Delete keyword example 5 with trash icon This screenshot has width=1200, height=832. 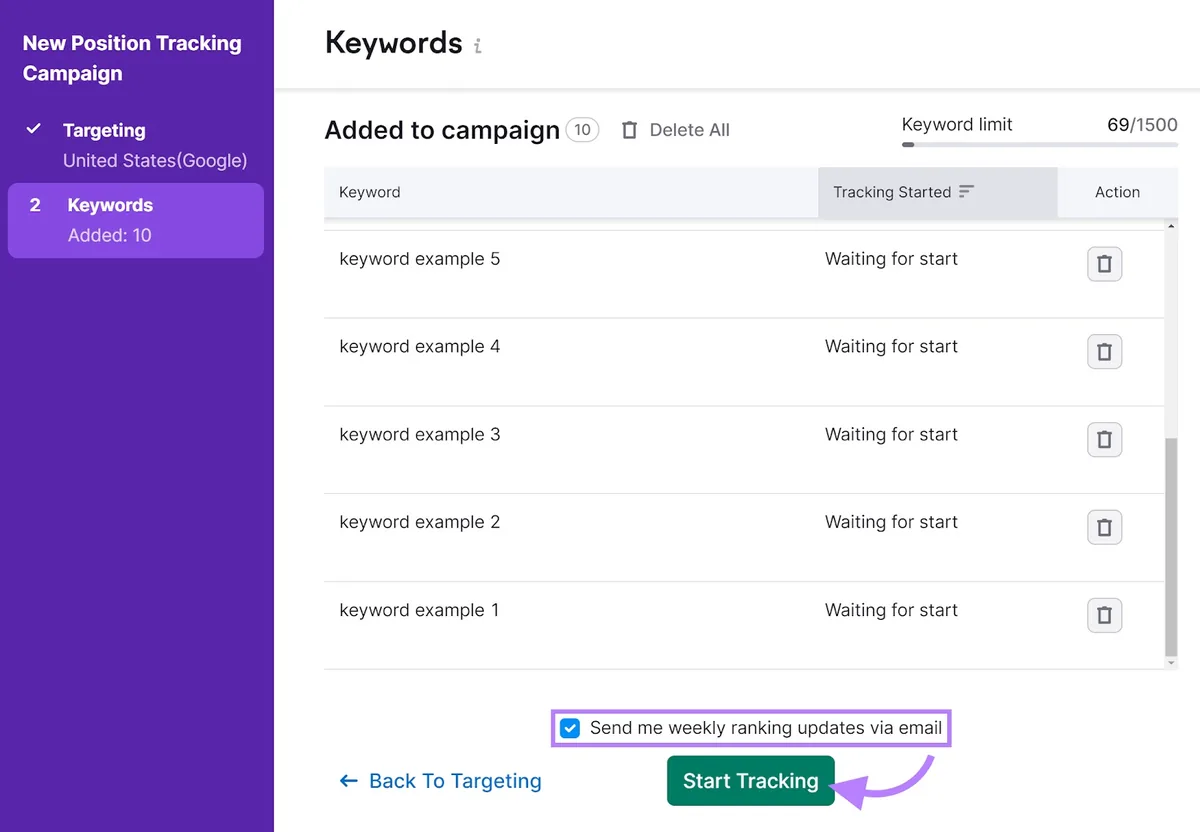pos(1104,264)
